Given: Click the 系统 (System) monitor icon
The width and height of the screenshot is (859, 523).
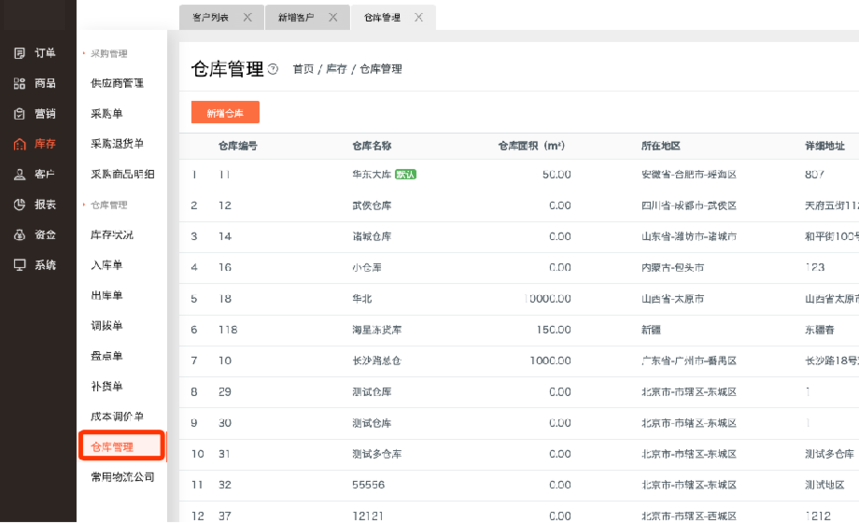Looking at the screenshot, I should [x=20, y=265].
